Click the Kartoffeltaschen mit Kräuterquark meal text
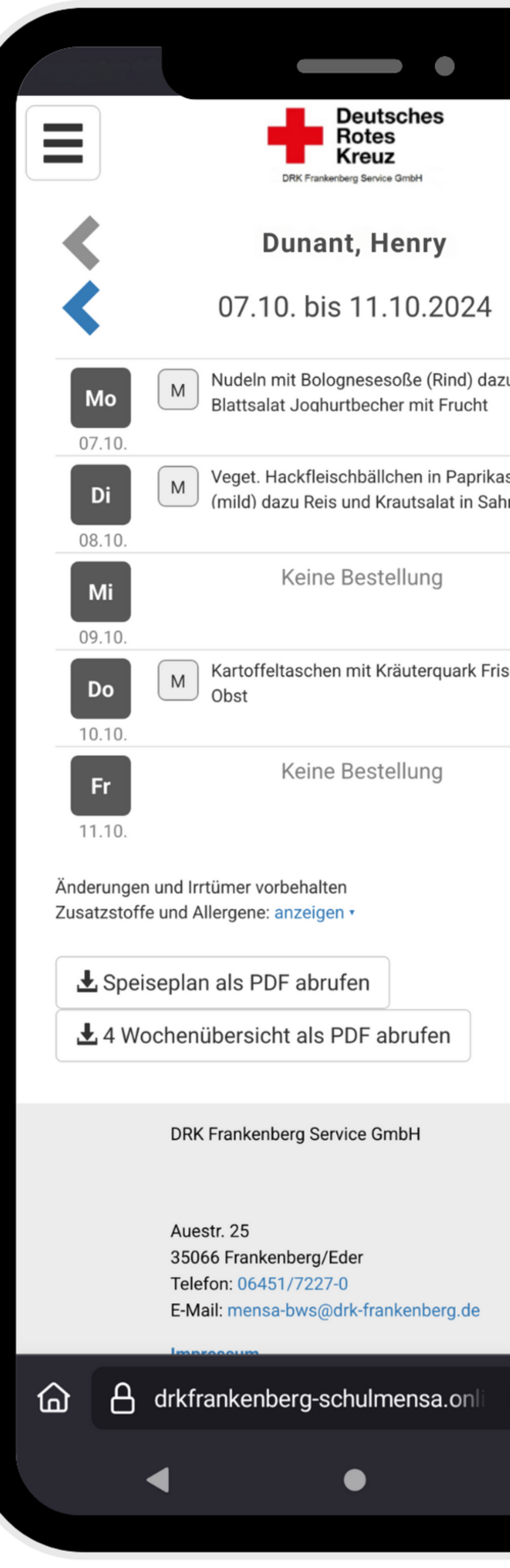The width and height of the screenshot is (510, 1568). point(360,683)
